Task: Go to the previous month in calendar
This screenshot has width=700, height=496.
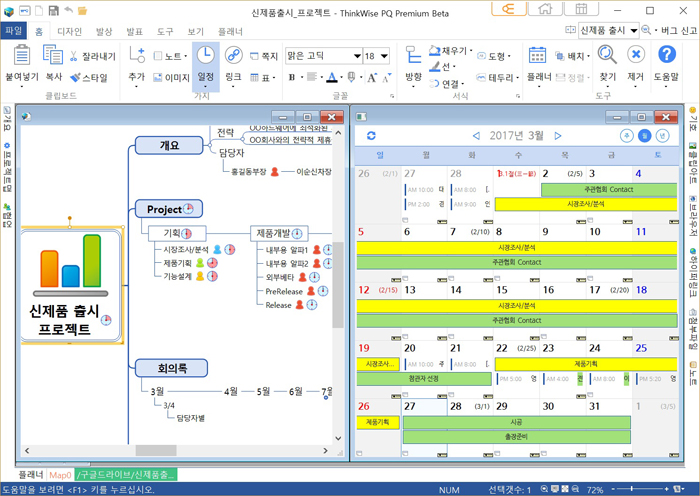Action: (x=476, y=135)
